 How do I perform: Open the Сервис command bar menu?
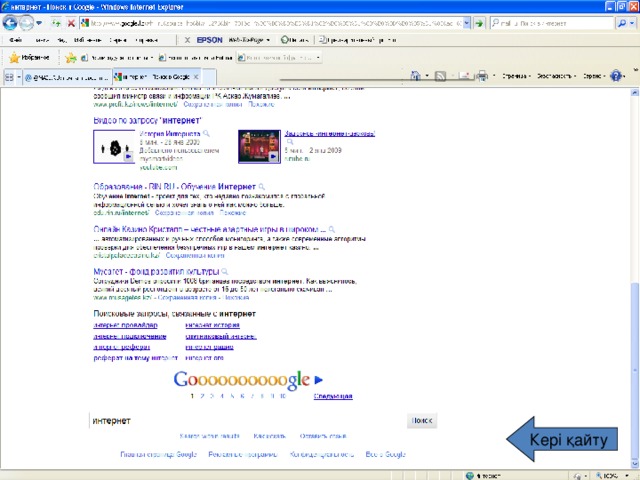pyautogui.click(x=594, y=76)
